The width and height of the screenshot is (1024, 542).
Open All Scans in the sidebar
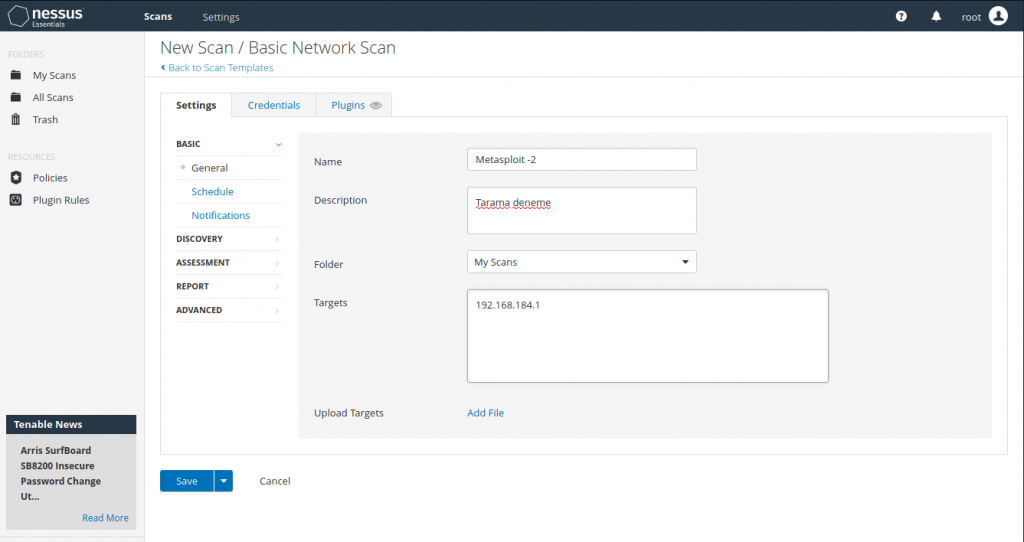point(53,97)
